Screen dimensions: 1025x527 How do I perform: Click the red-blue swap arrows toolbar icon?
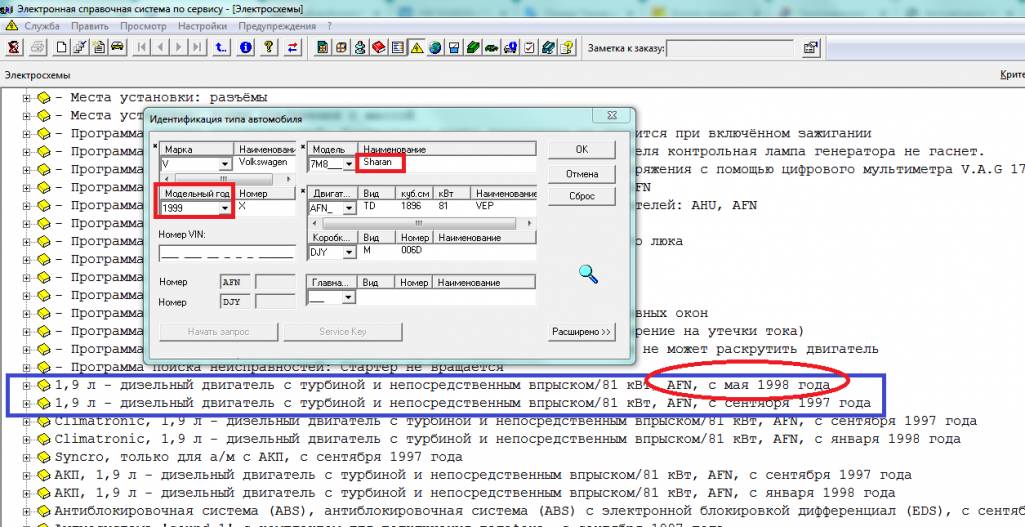(x=292, y=47)
